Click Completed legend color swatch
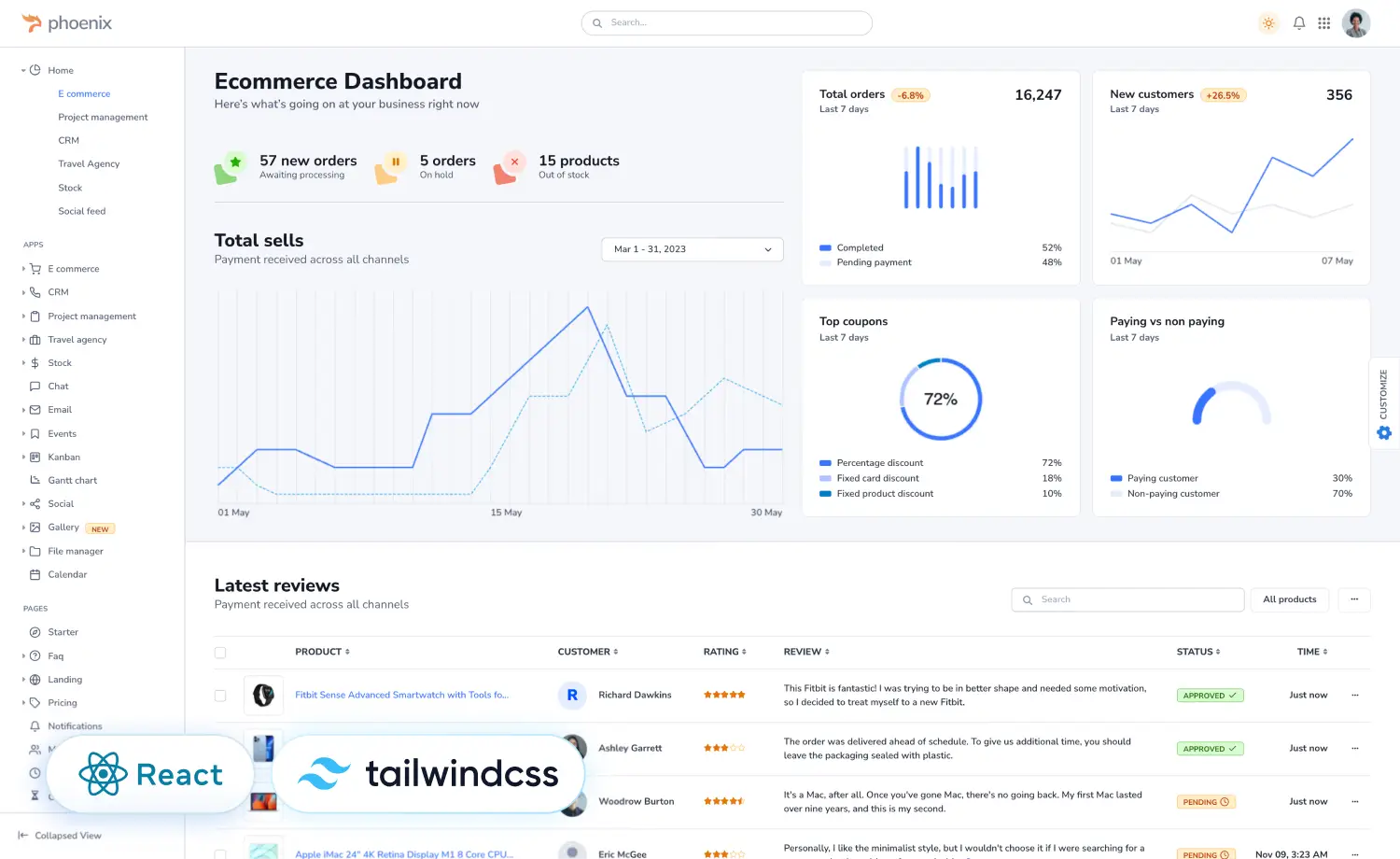The image size is (1400, 859). pyautogui.click(x=825, y=247)
